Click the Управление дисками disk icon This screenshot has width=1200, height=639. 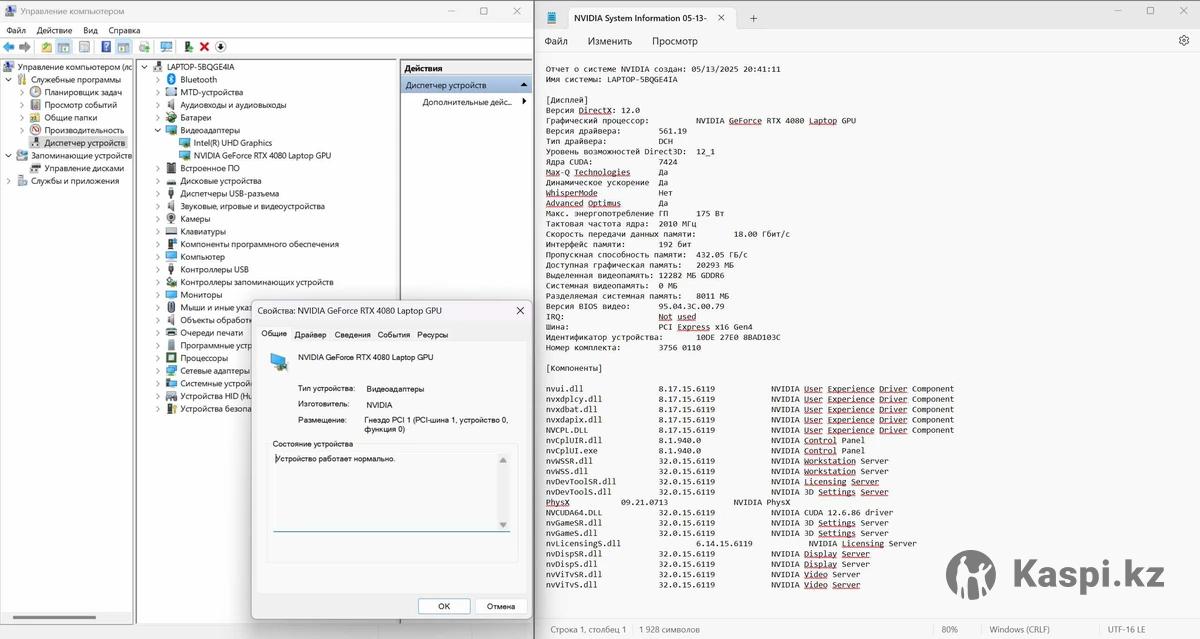(35, 168)
